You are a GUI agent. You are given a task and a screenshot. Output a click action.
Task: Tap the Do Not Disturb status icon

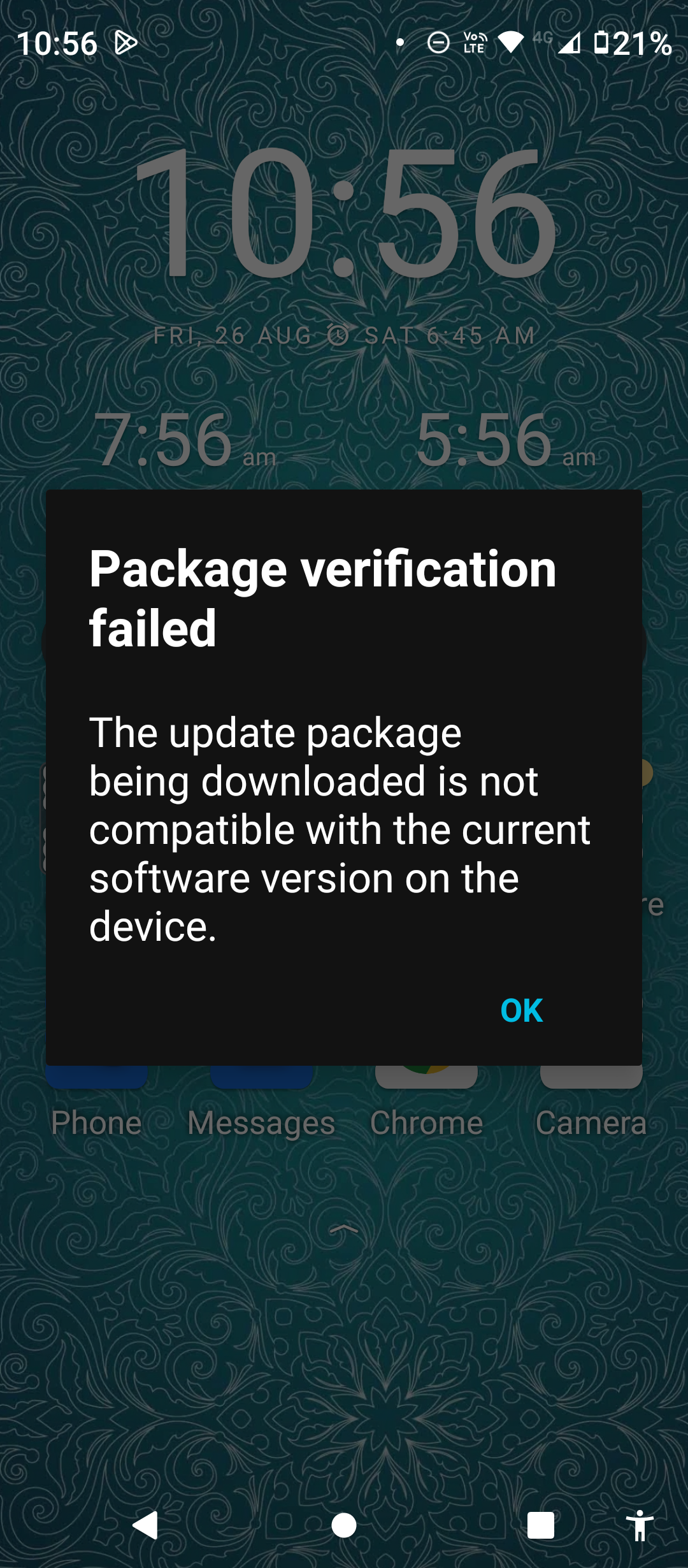click(x=438, y=43)
